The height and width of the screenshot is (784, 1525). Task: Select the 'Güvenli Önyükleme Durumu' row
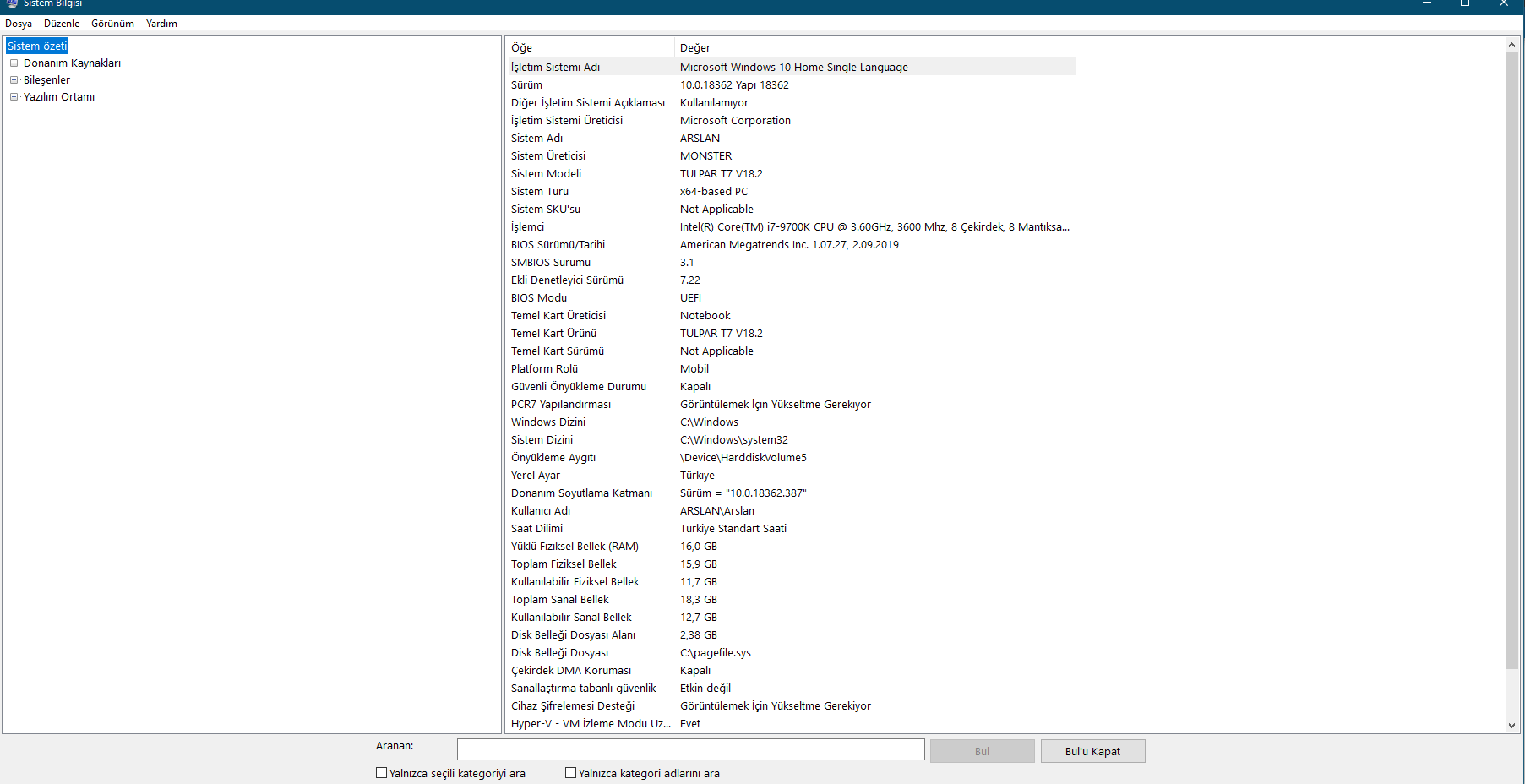(791, 386)
